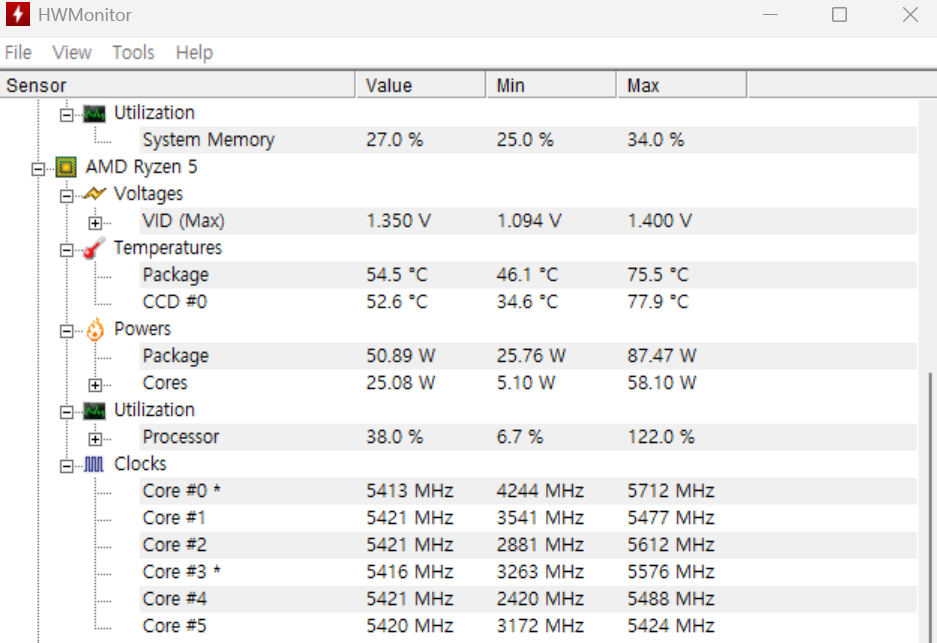The height and width of the screenshot is (643, 937).
Task: Select the Core #4 clock row
Action: point(528,599)
